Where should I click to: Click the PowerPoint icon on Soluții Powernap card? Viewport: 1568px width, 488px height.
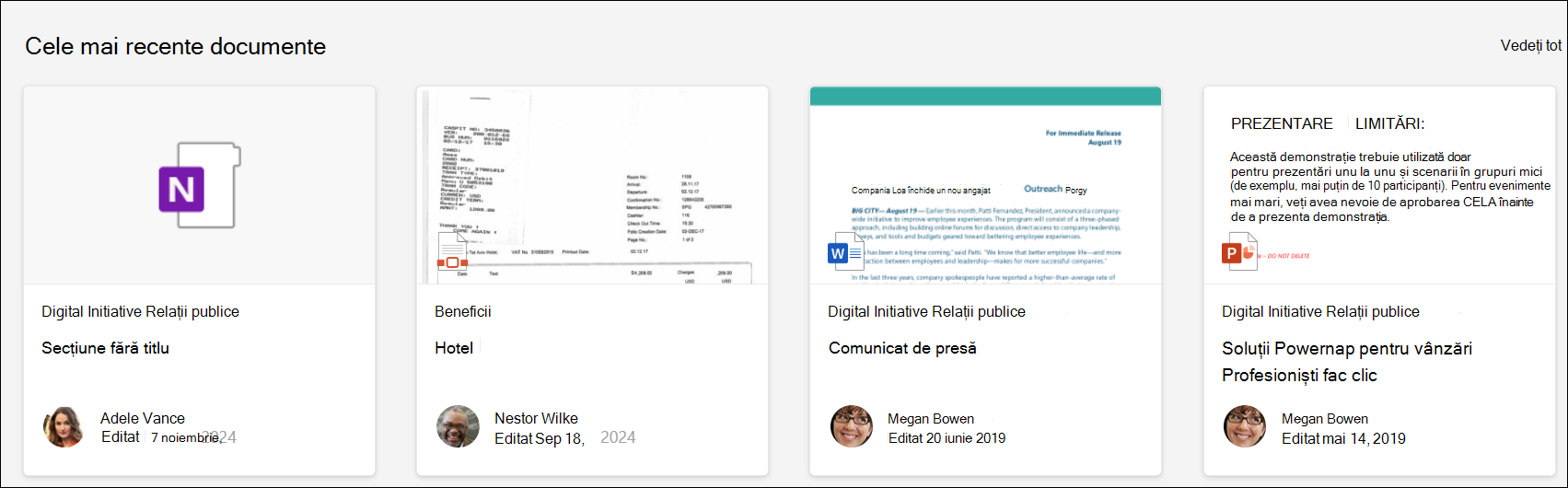click(1239, 251)
